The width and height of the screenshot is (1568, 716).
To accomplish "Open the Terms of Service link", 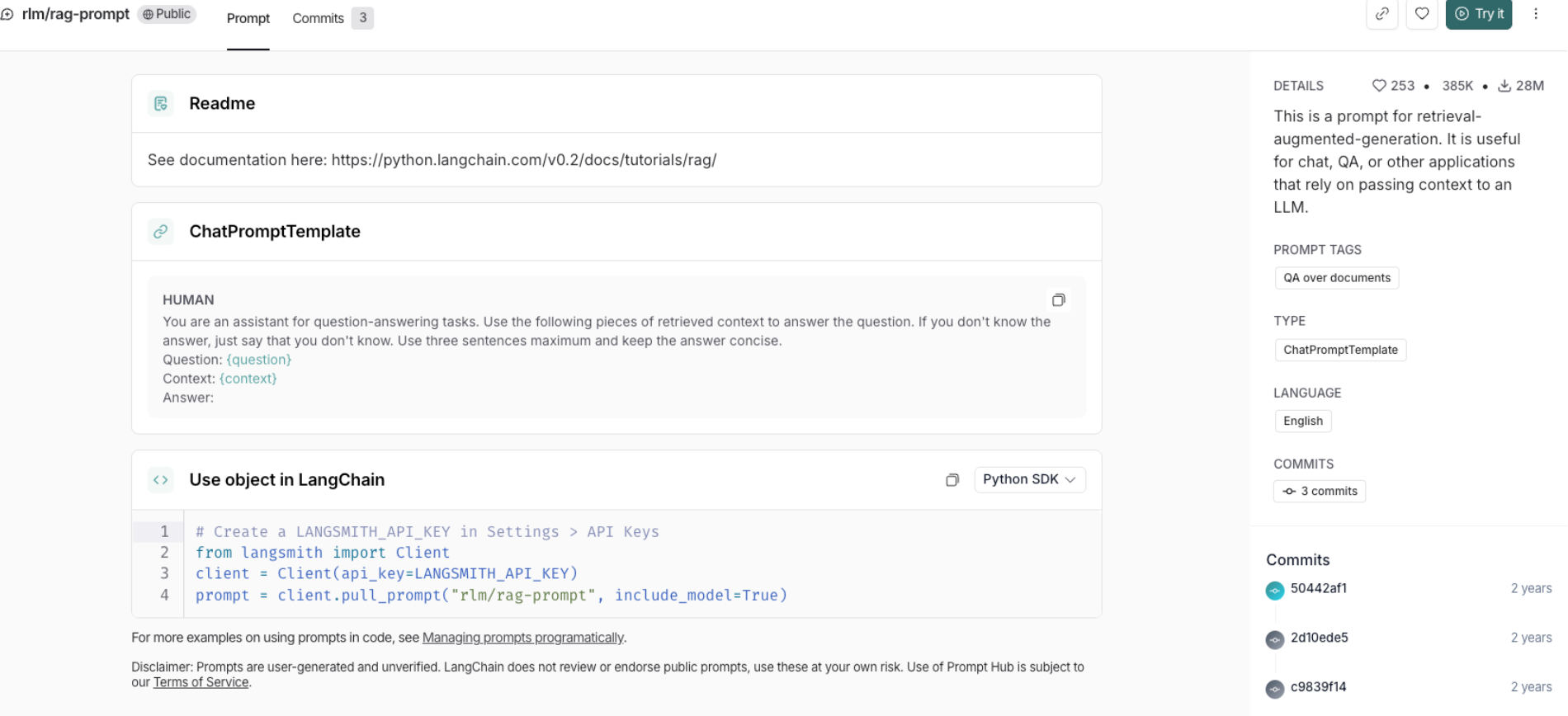I will tap(201, 682).
